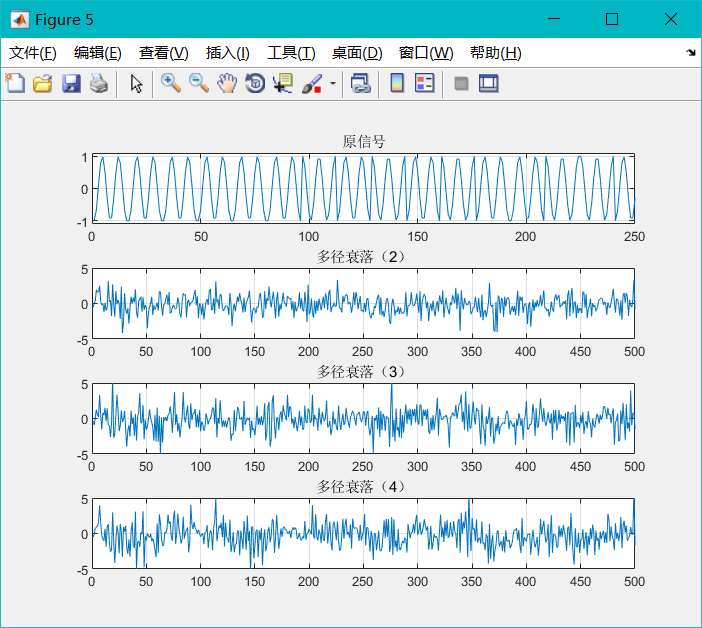702x628 pixels.
Task: Click the Link Plot icon
Action: coord(361,84)
